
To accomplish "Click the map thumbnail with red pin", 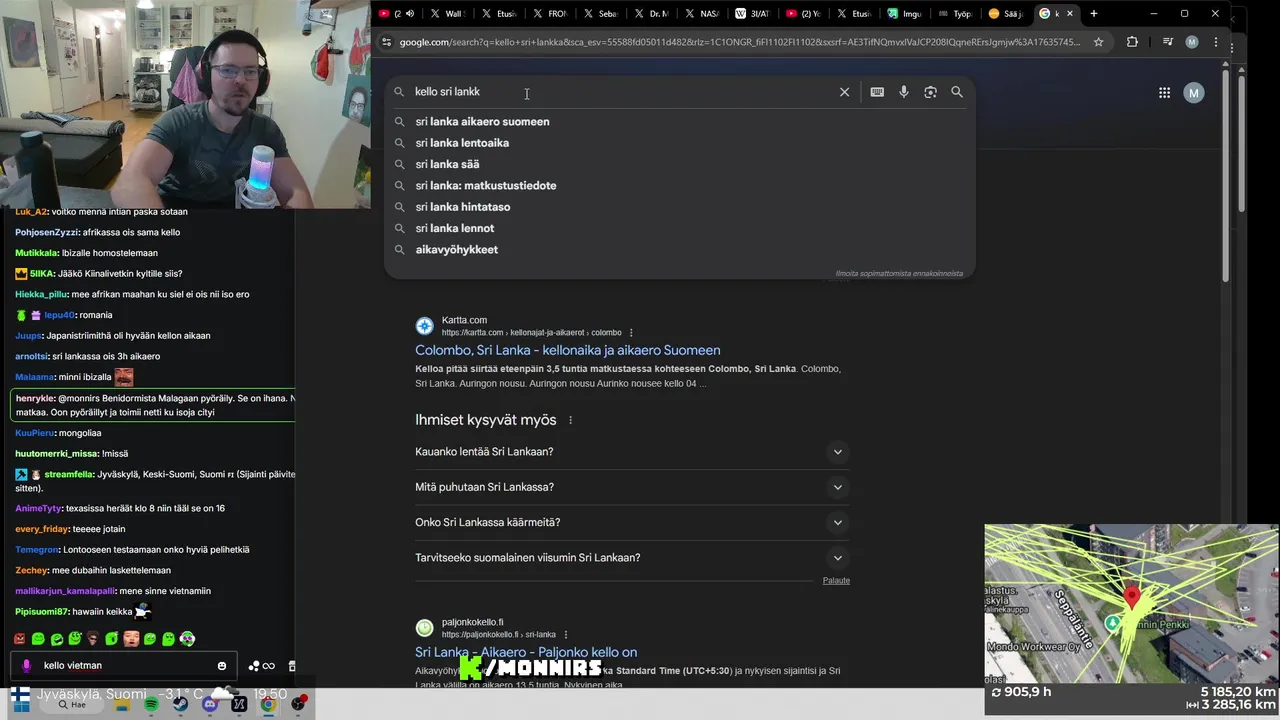I will [1131, 604].
